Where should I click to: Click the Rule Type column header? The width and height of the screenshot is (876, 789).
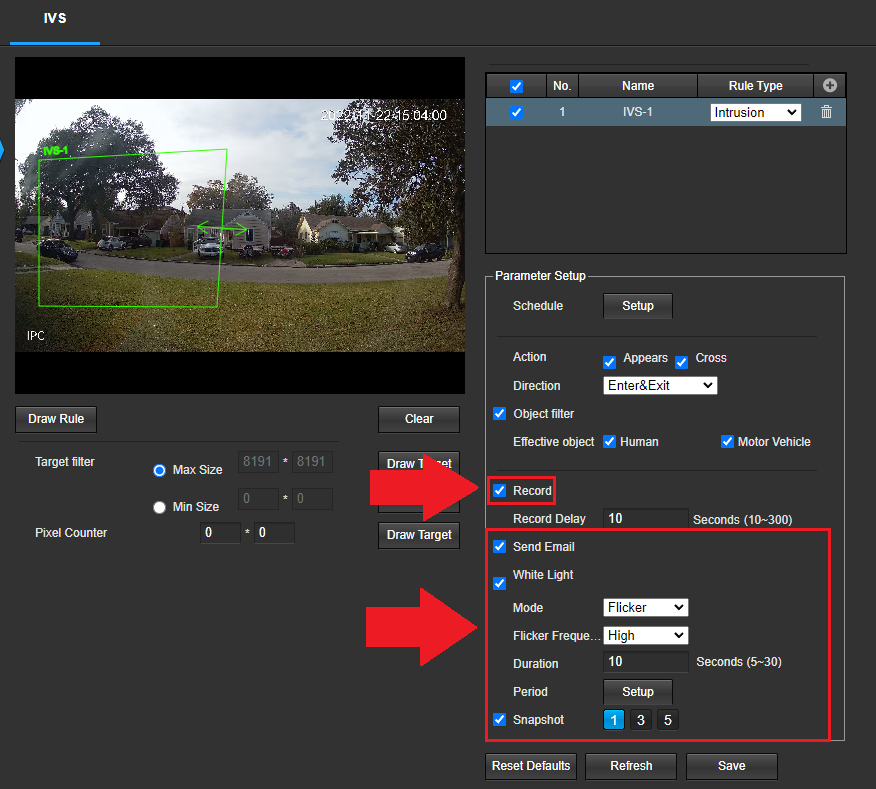(755, 85)
